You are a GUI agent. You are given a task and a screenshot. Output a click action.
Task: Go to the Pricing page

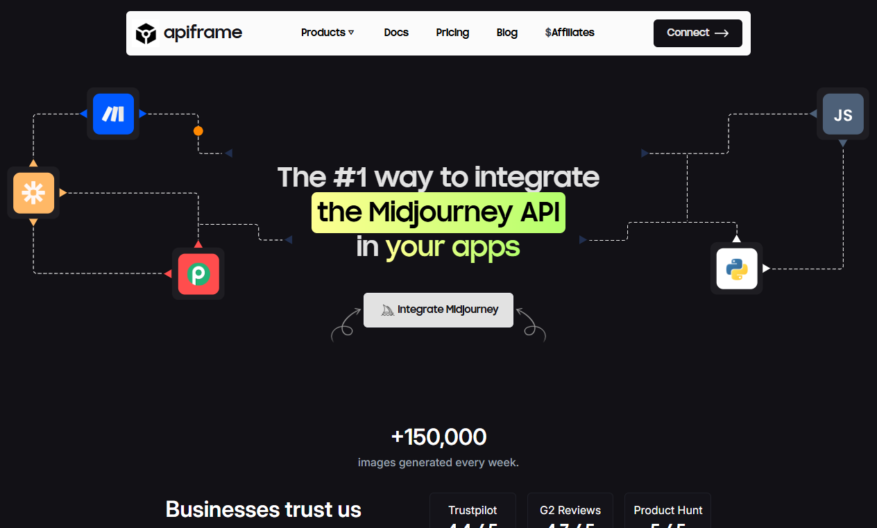[452, 32]
